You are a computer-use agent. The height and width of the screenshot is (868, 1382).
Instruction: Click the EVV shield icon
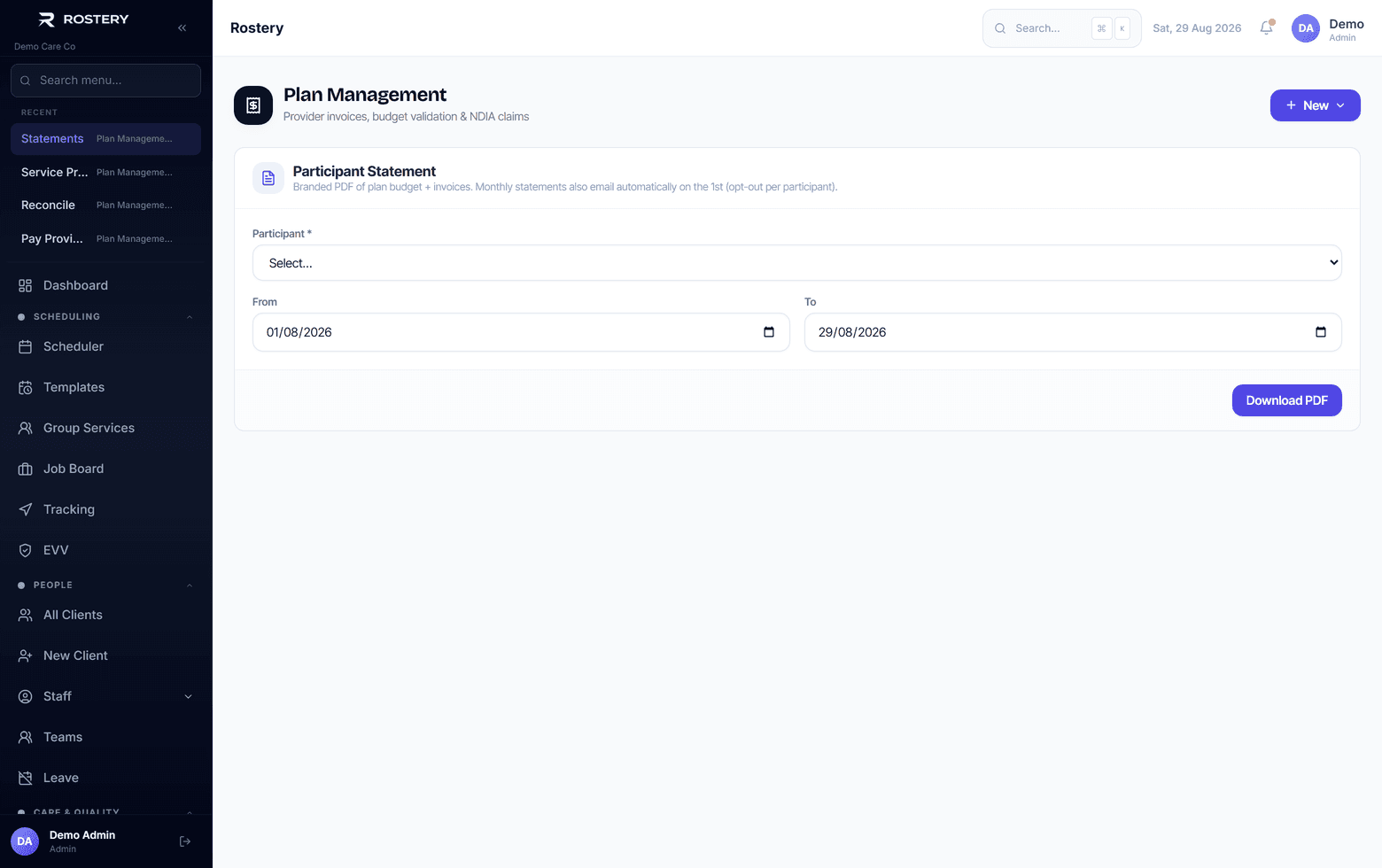click(x=26, y=550)
